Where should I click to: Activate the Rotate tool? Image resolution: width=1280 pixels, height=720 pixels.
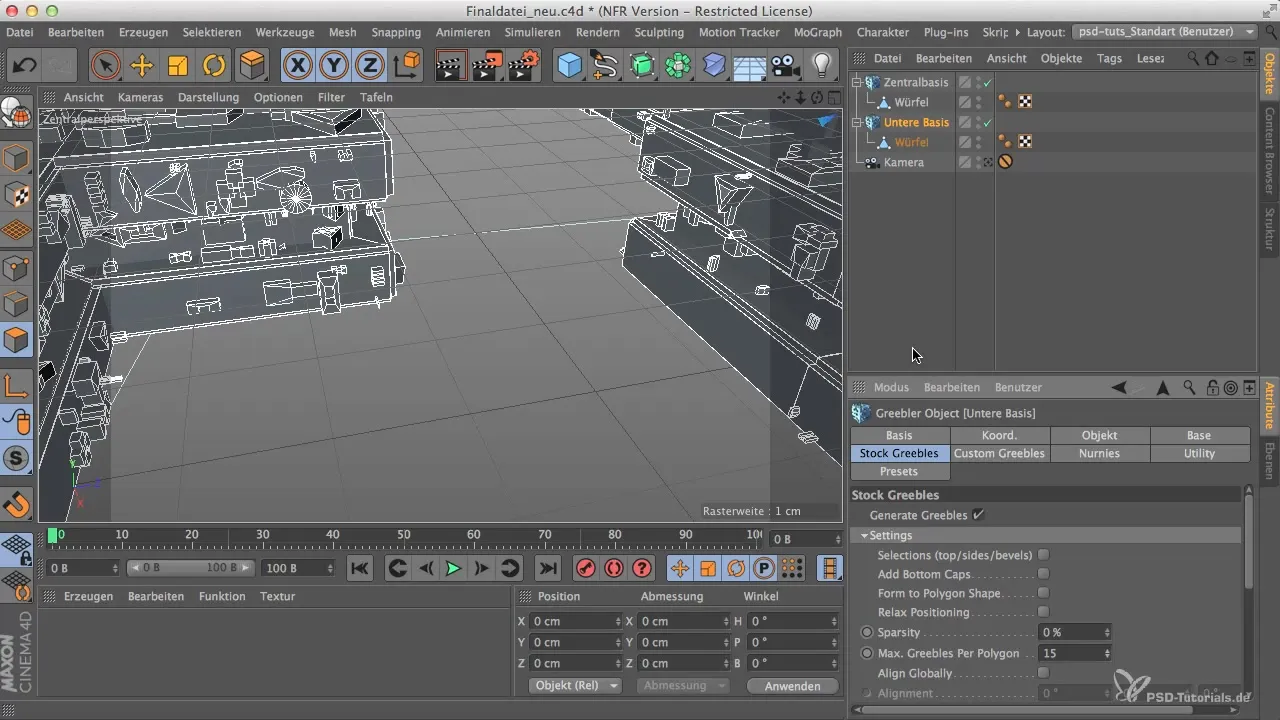pos(215,66)
